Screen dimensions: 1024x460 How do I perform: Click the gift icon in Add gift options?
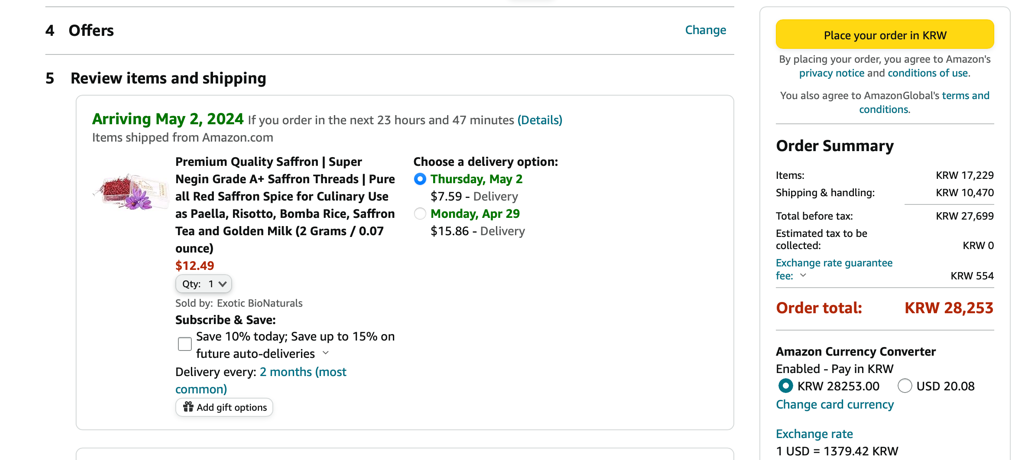point(188,407)
